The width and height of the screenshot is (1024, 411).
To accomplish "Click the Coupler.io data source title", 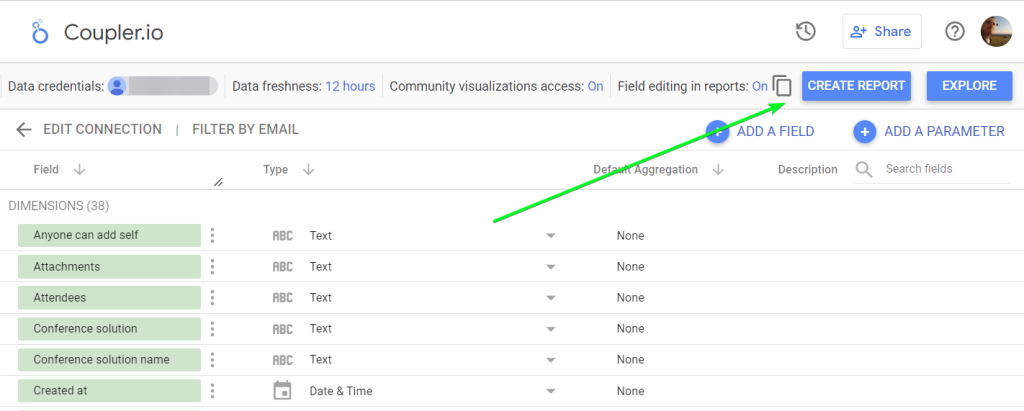I will [x=113, y=32].
